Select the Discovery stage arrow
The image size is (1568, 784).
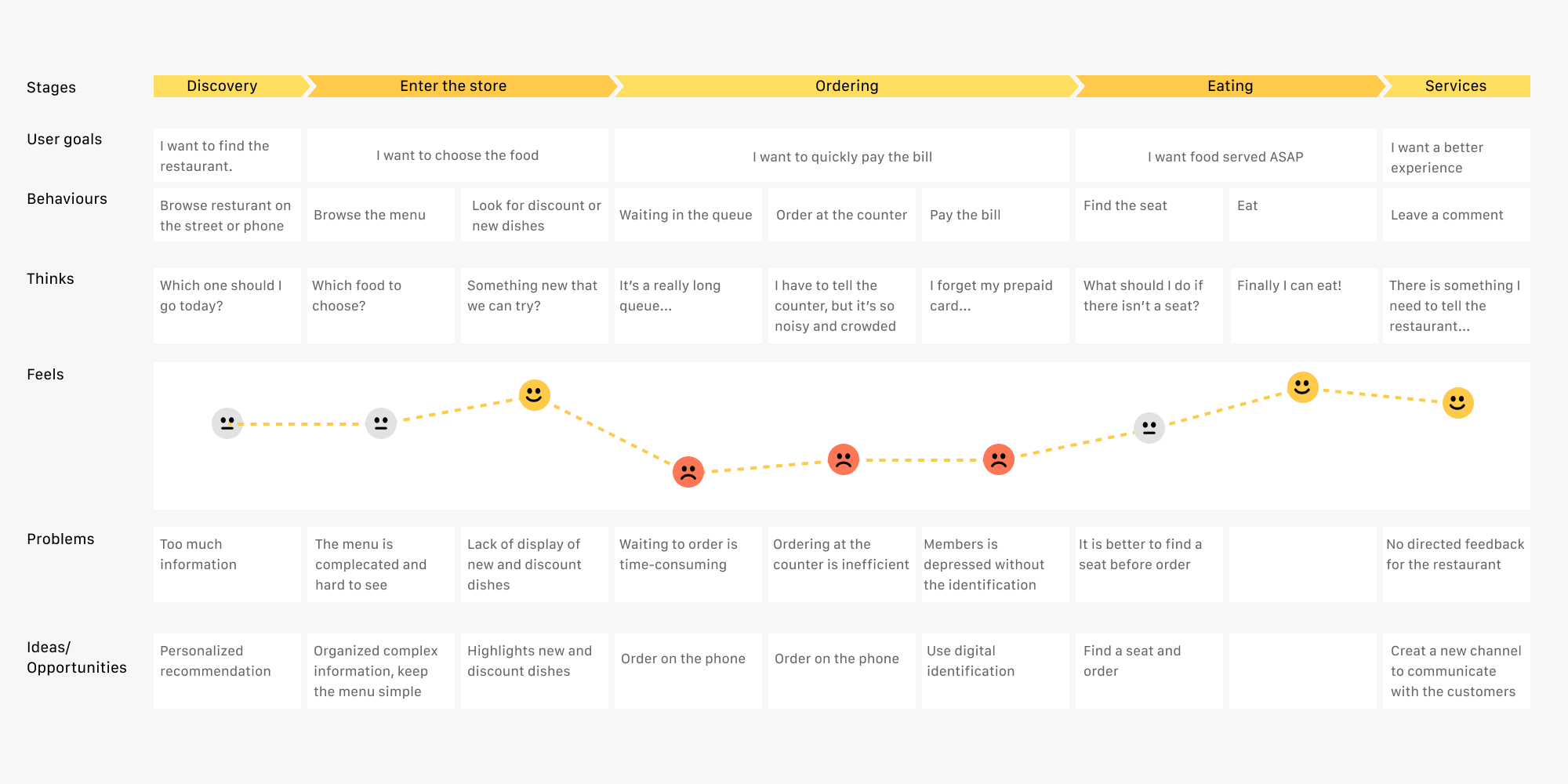tap(223, 86)
